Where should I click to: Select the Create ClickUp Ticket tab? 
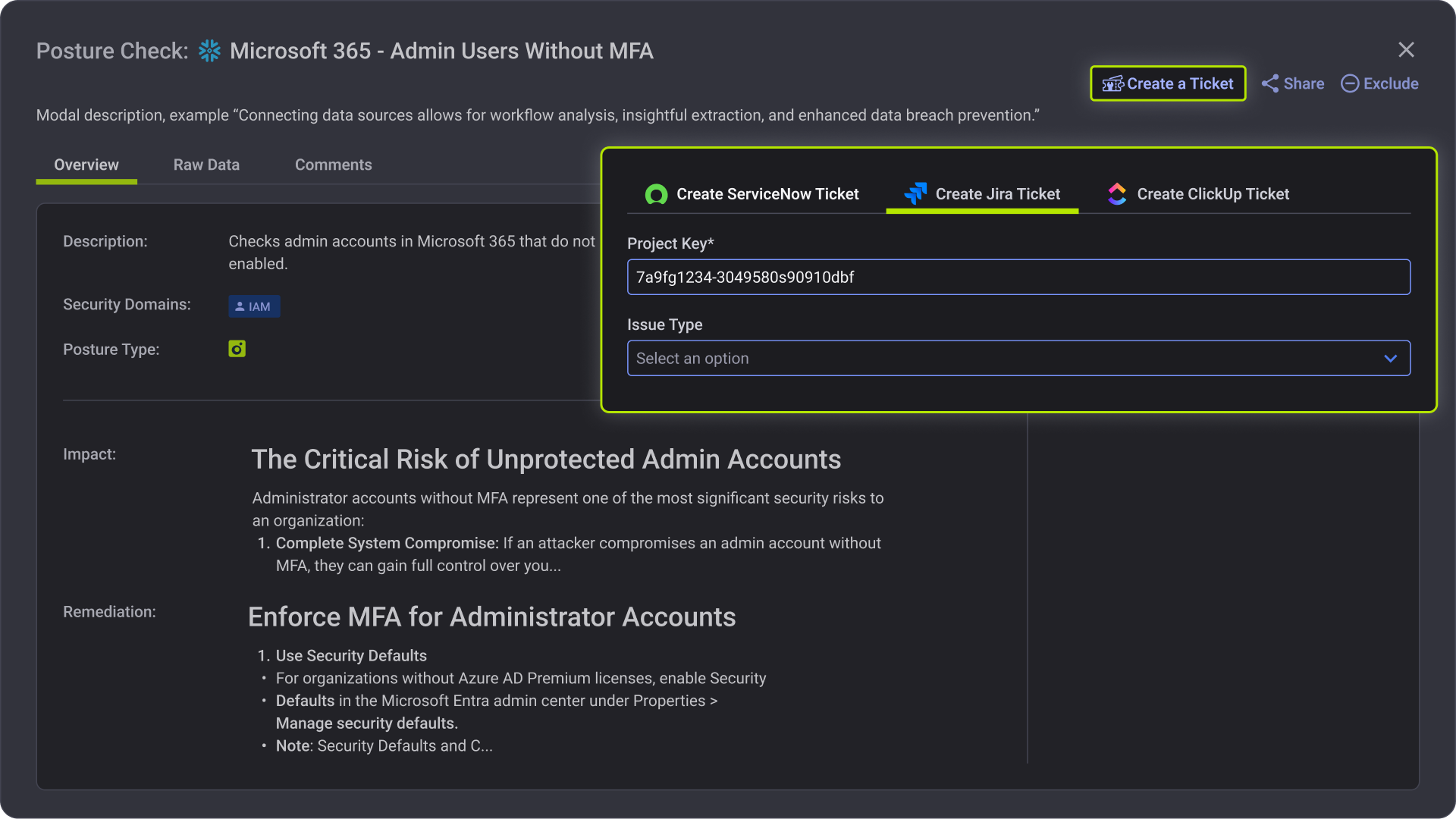tap(1198, 194)
